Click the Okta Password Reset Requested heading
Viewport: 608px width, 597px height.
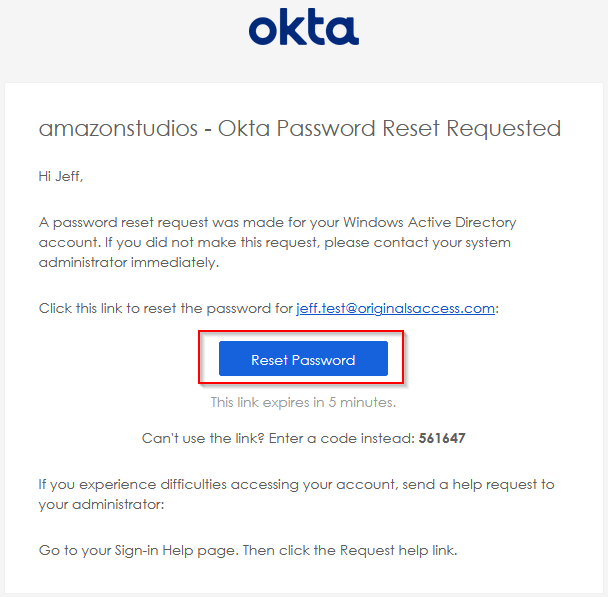point(389,128)
